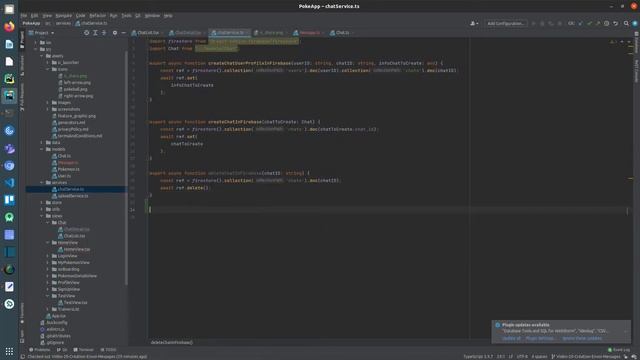Click the 4 spaces indent status entry

[x=539, y=357]
